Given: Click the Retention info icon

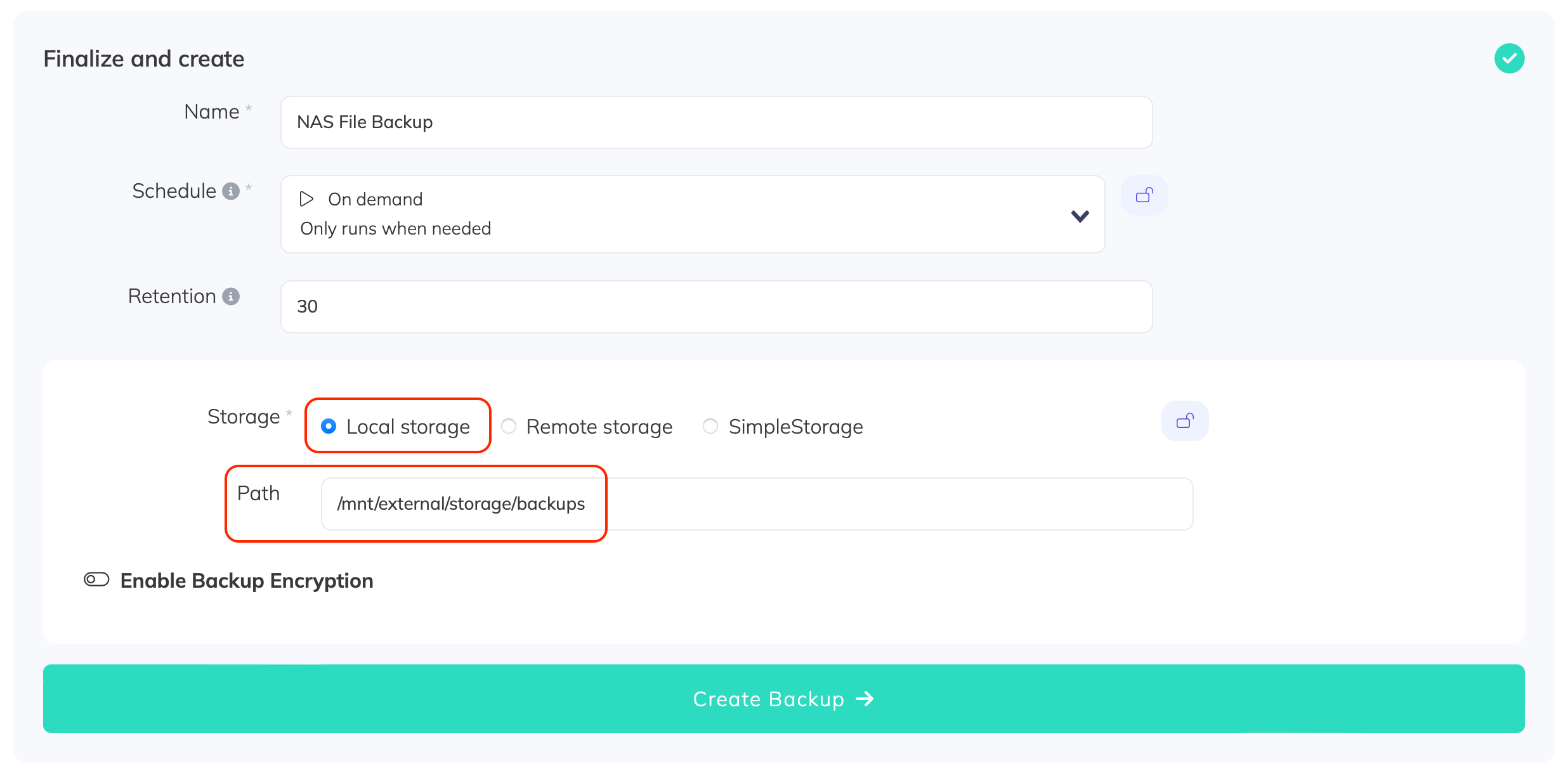Looking at the screenshot, I should 231,296.
